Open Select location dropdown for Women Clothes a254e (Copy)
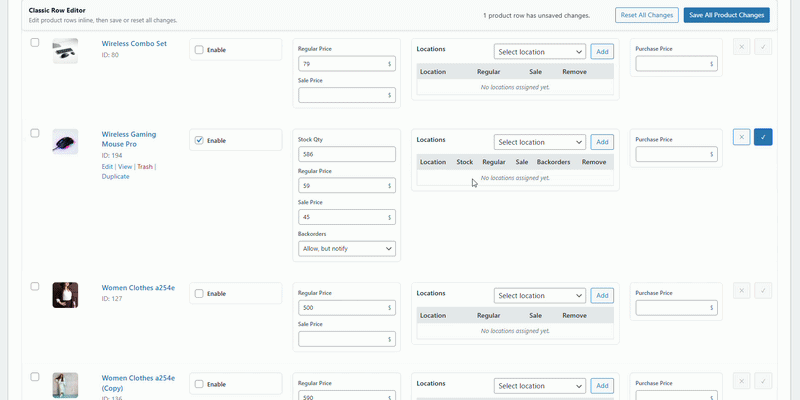 pos(540,386)
